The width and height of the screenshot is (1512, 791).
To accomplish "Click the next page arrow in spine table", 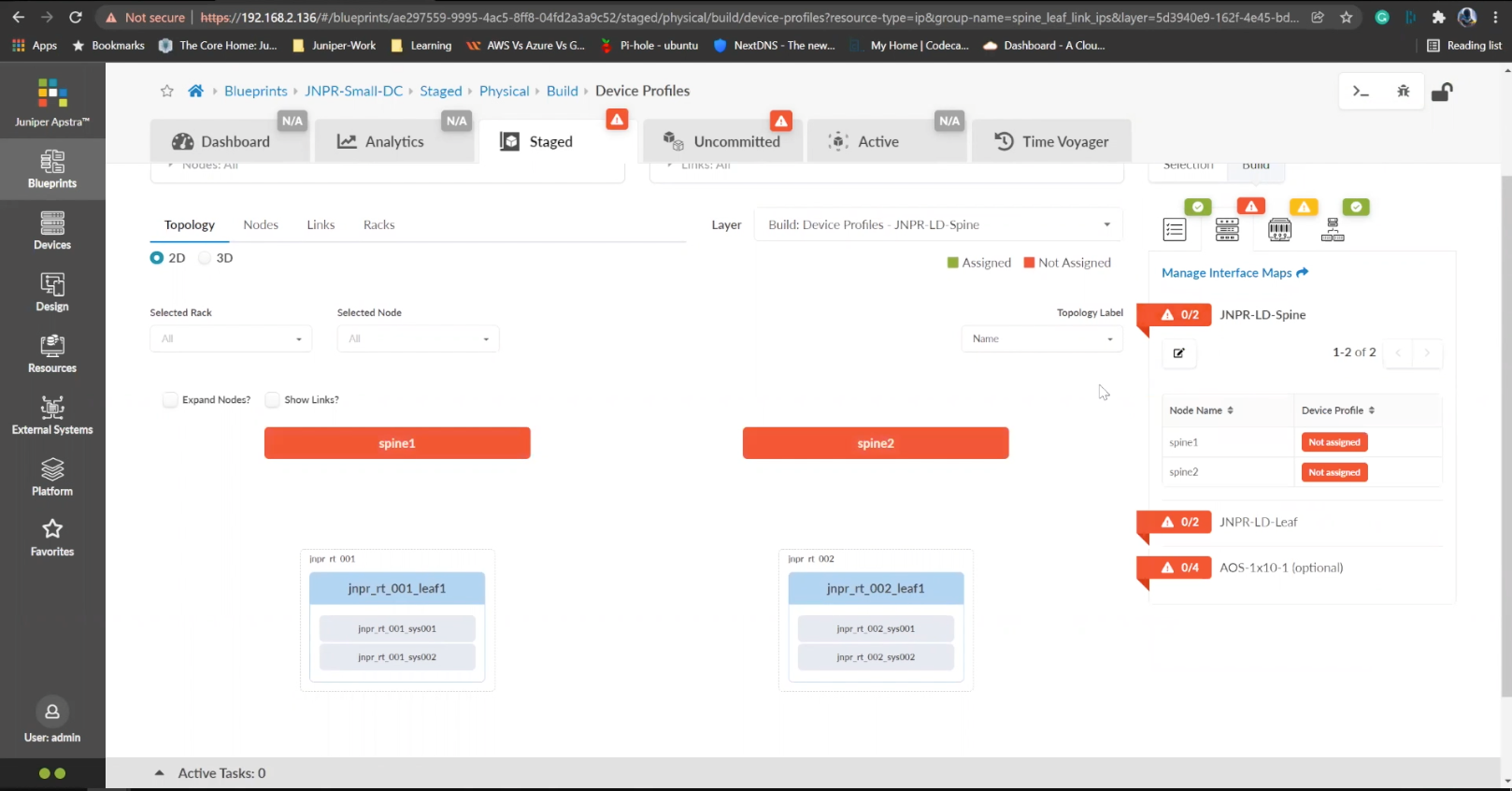I will 1427,352.
